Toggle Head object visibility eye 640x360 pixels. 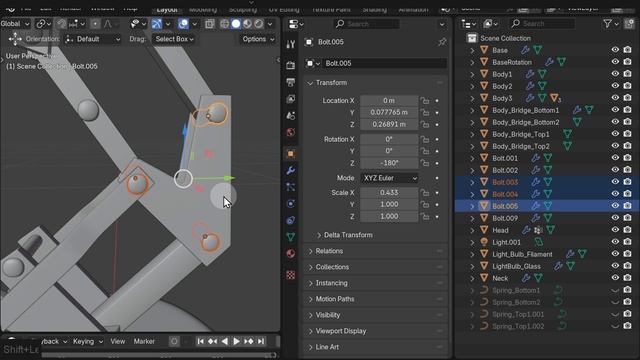(x=615, y=230)
